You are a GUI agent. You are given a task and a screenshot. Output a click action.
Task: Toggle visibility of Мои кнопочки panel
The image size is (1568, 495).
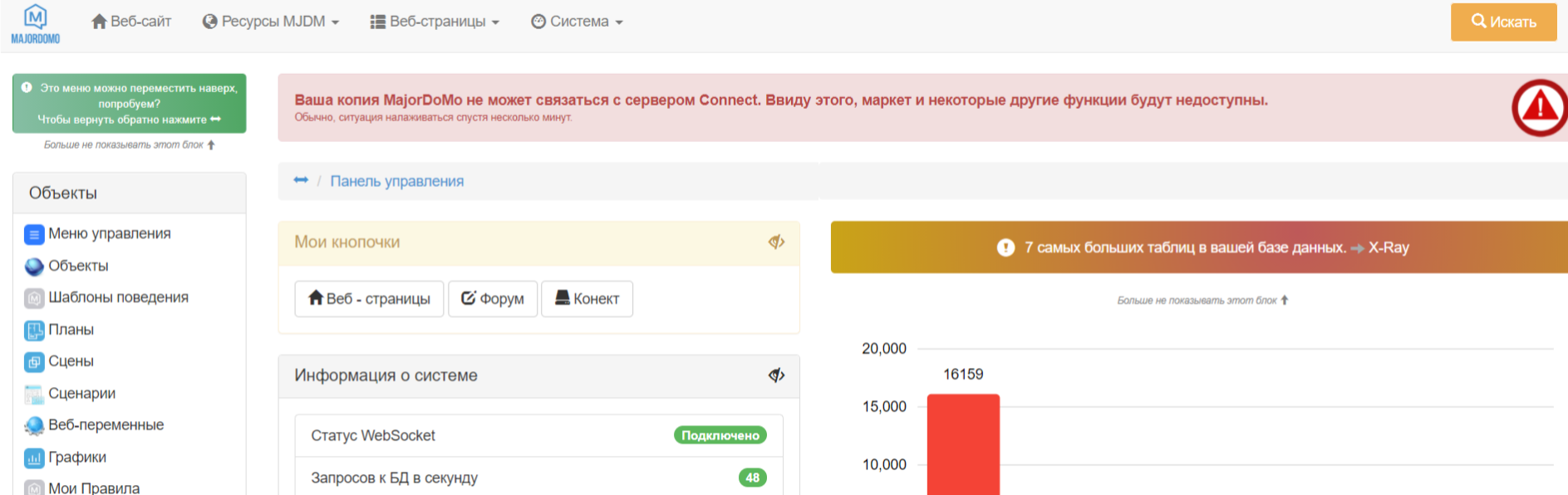tap(776, 242)
